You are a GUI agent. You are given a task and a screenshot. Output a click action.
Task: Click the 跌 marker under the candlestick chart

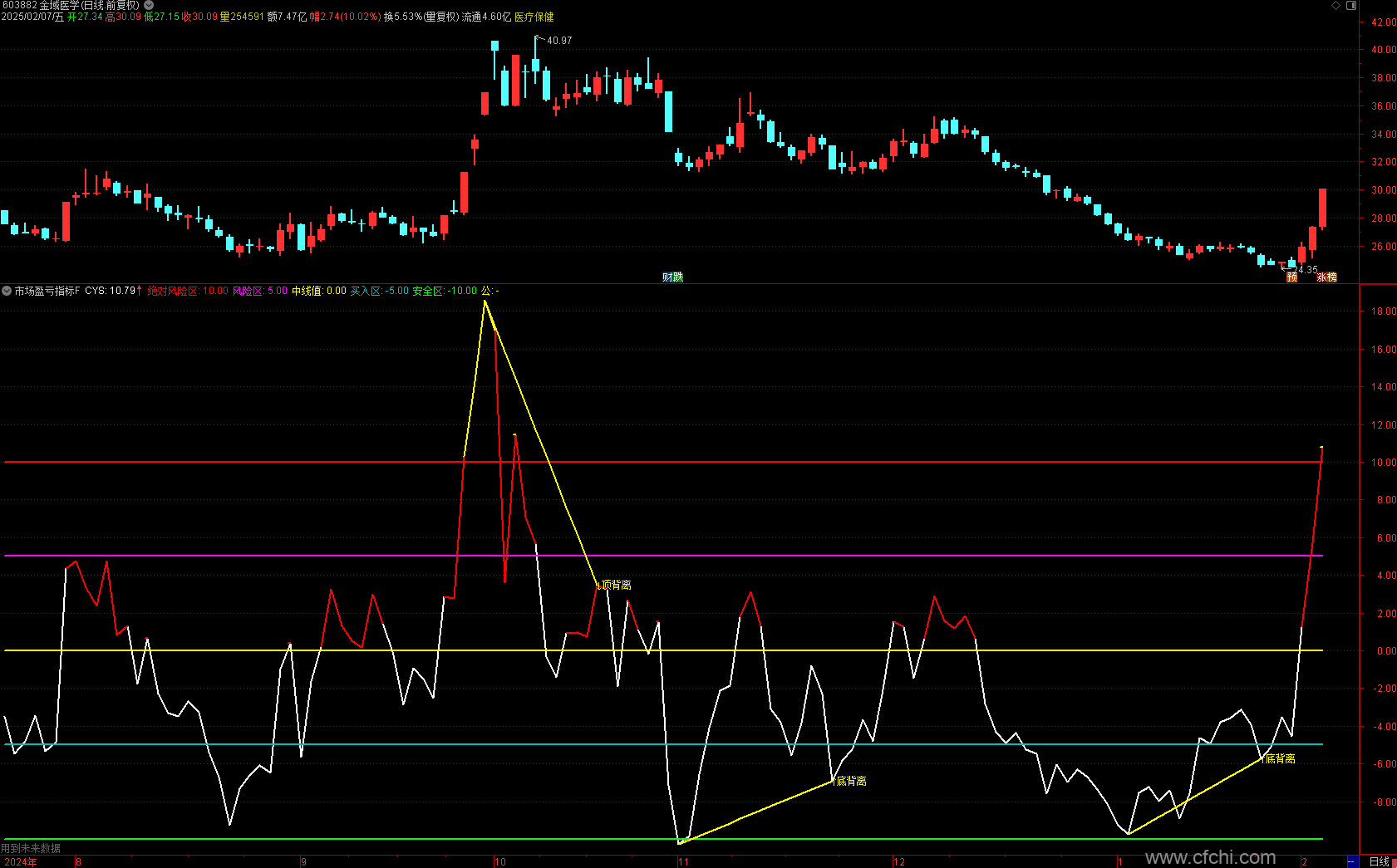(677, 277)
